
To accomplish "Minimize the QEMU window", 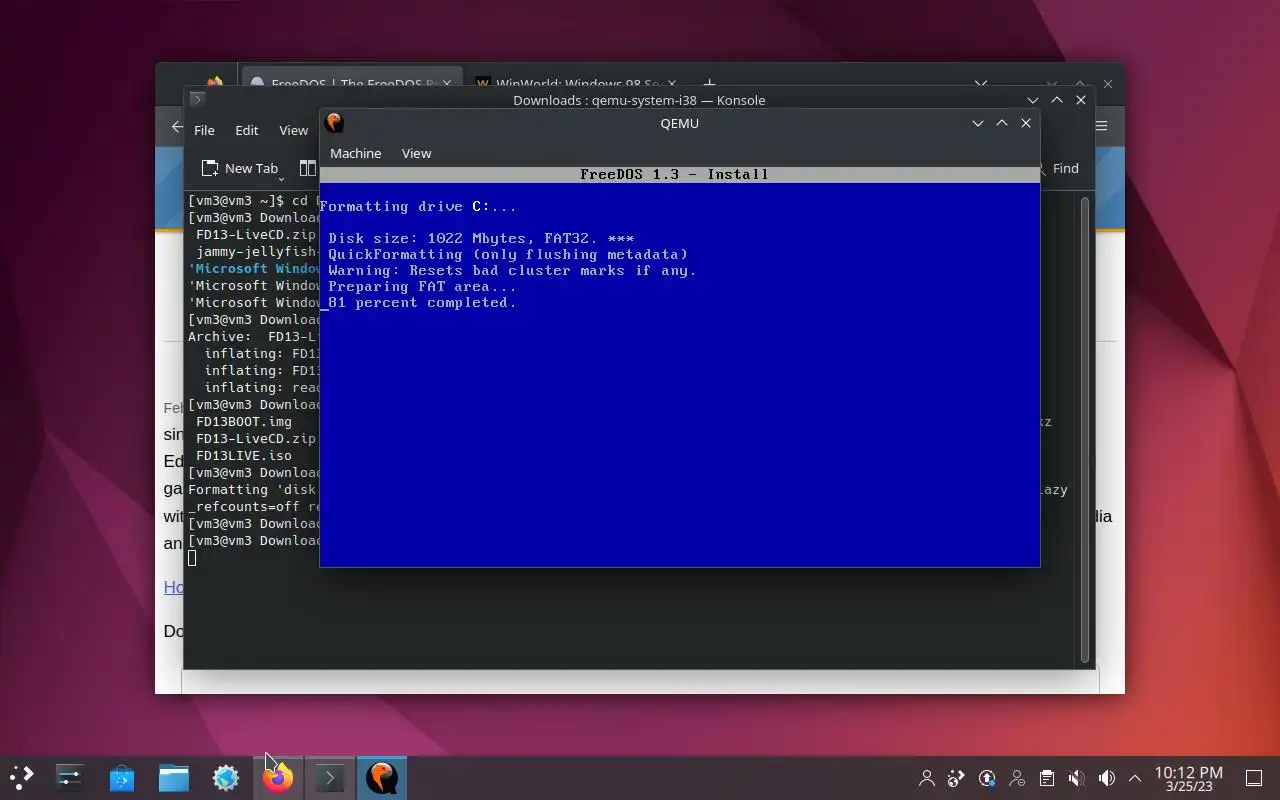I will tap(978, 123).
